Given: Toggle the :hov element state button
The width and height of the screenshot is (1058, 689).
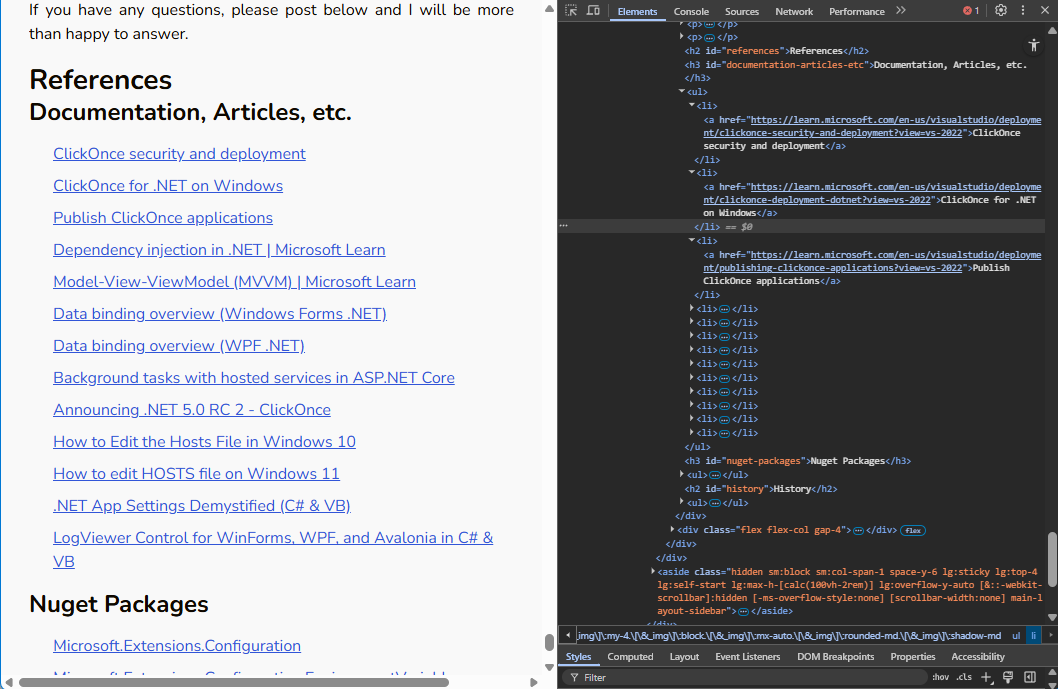Looking at the screenshot, I should pyautogui.click(x=941, y=677).
